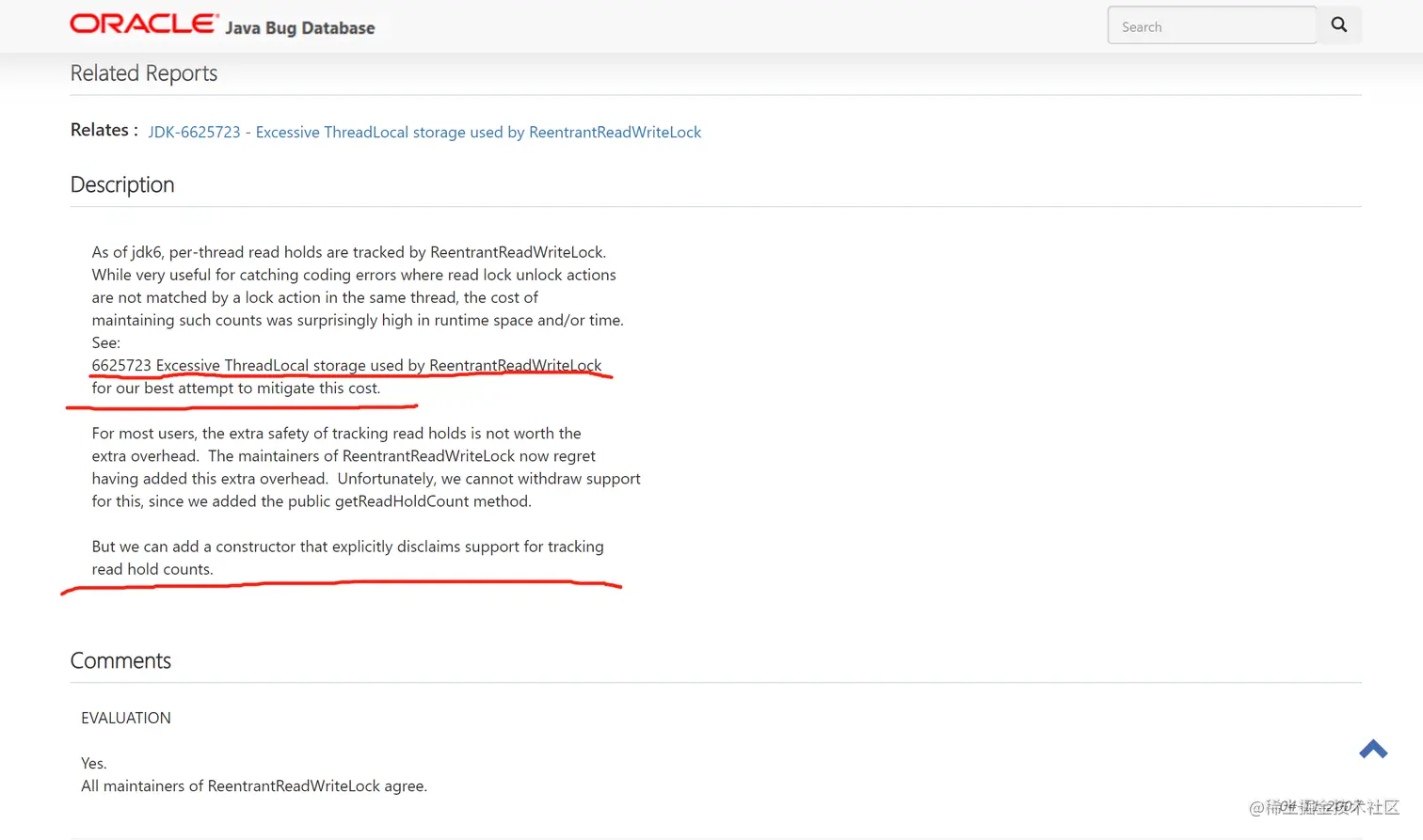Image resolution: width=1423 pixels, height=840 pixels.
Task: Open the JDK-6625723 related report link
Action: [424, 132]
